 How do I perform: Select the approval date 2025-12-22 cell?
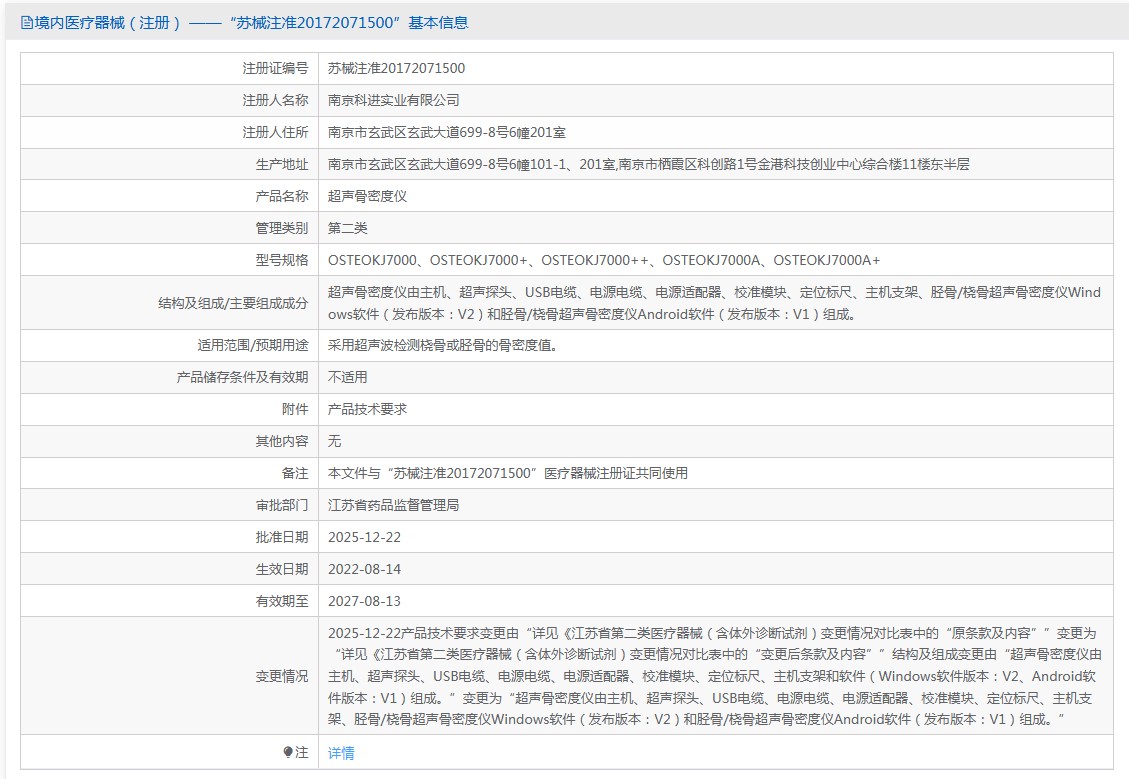coord(364,537)
